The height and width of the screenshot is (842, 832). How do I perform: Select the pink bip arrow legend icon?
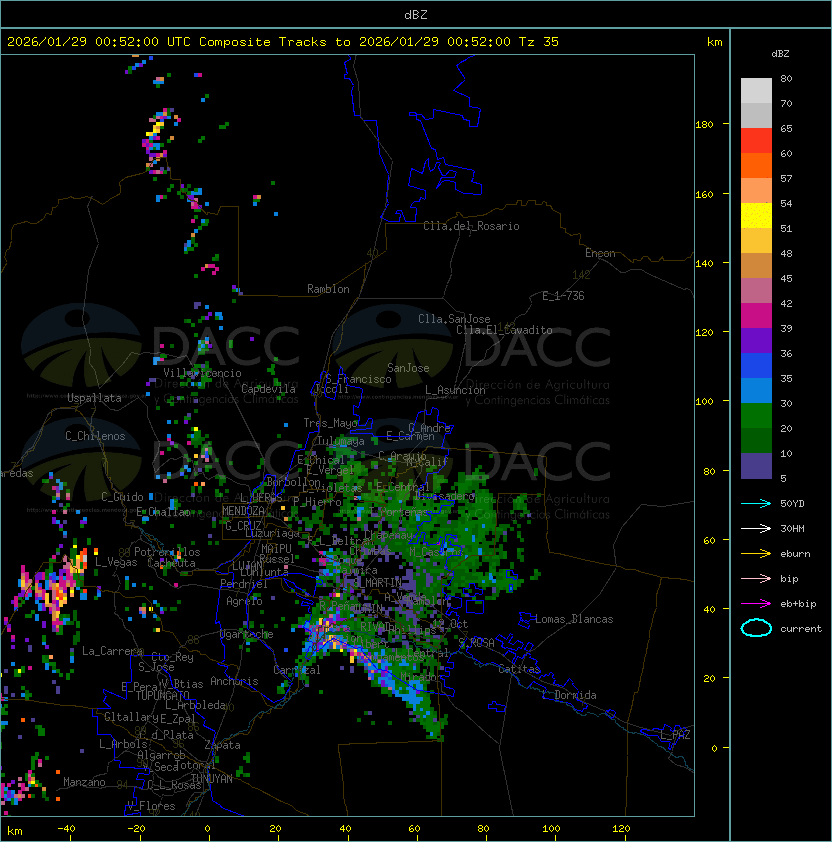tap(756, 578)
